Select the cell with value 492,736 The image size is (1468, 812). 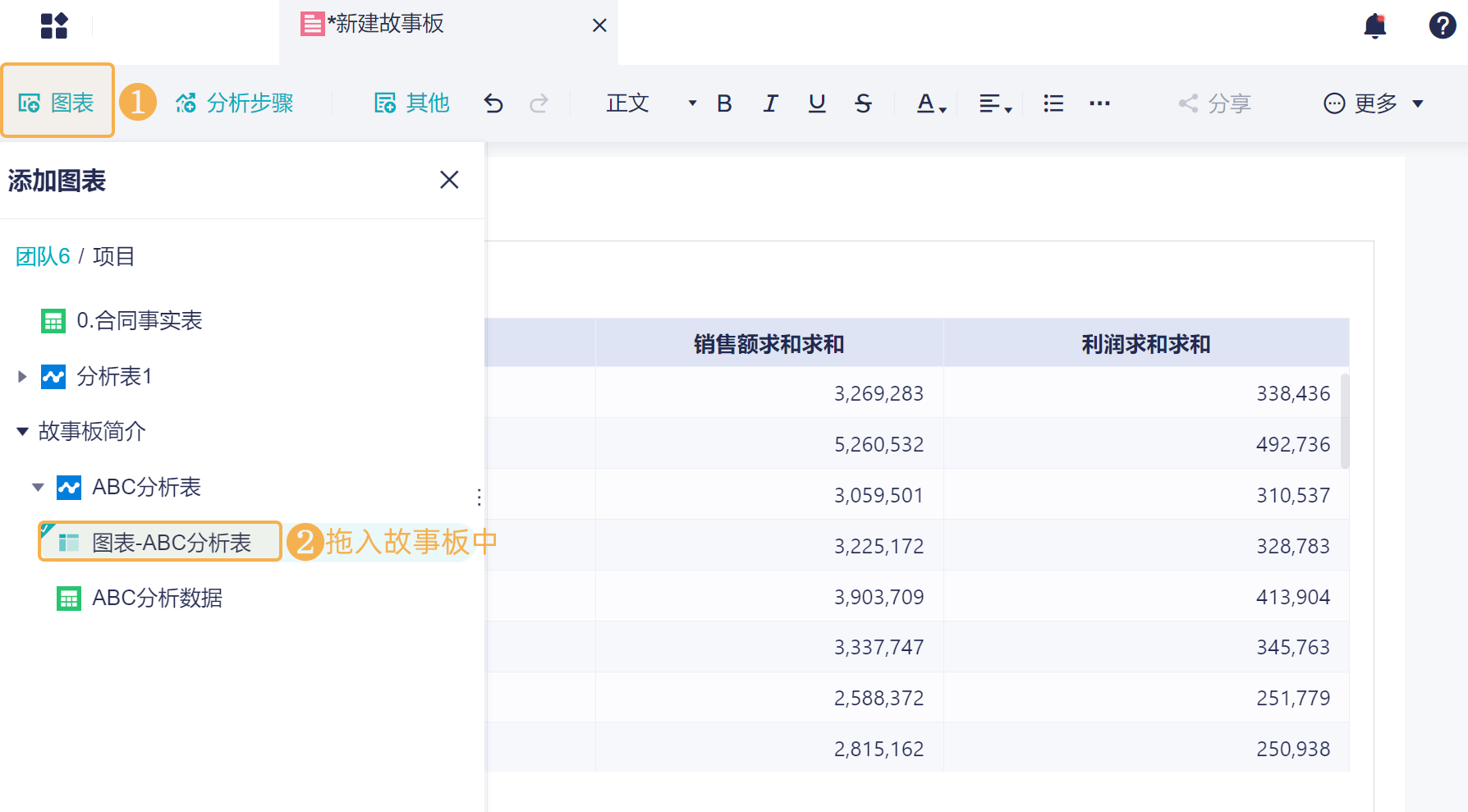point(1146,444)
